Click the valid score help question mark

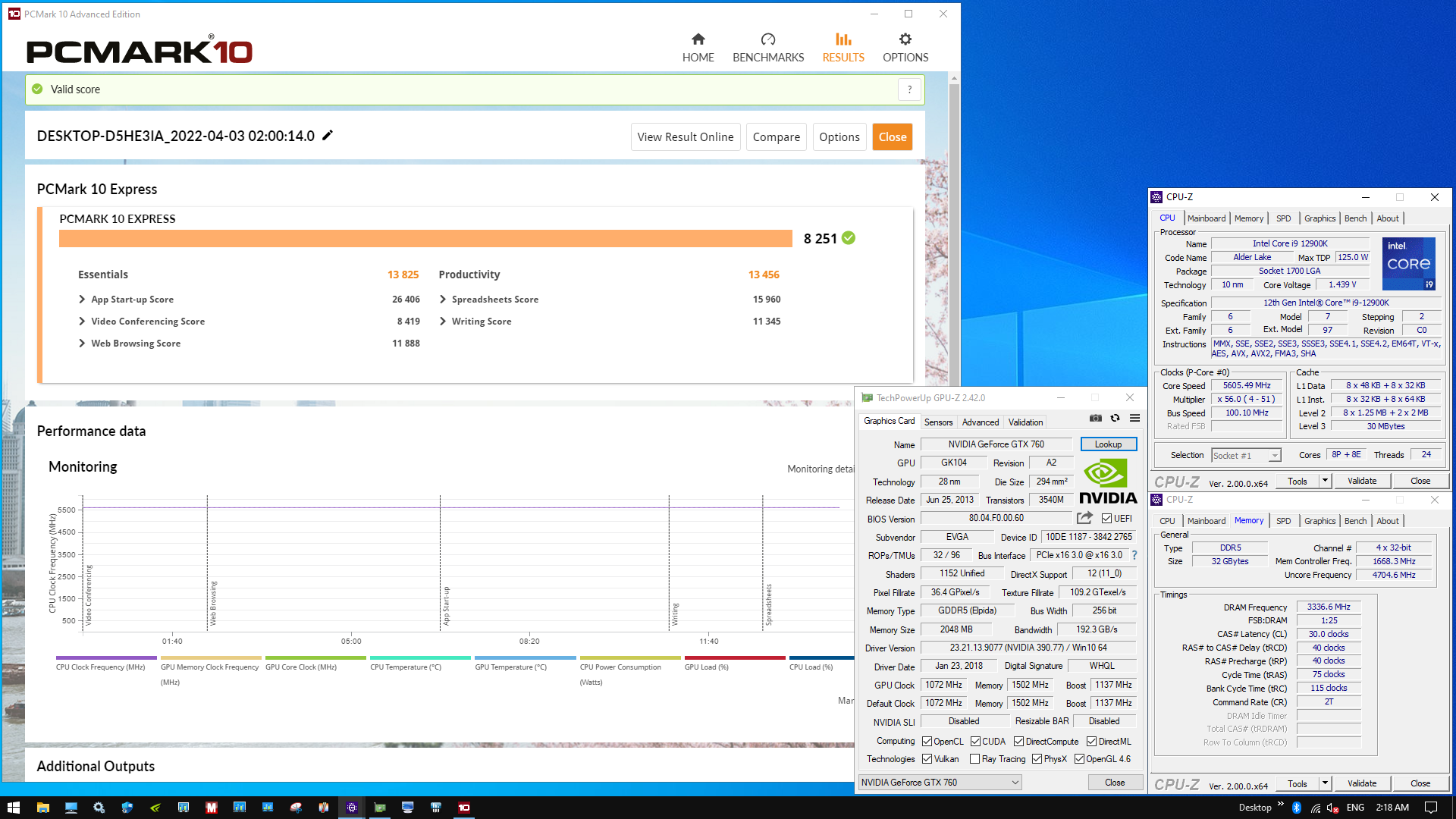pos(910,89)
